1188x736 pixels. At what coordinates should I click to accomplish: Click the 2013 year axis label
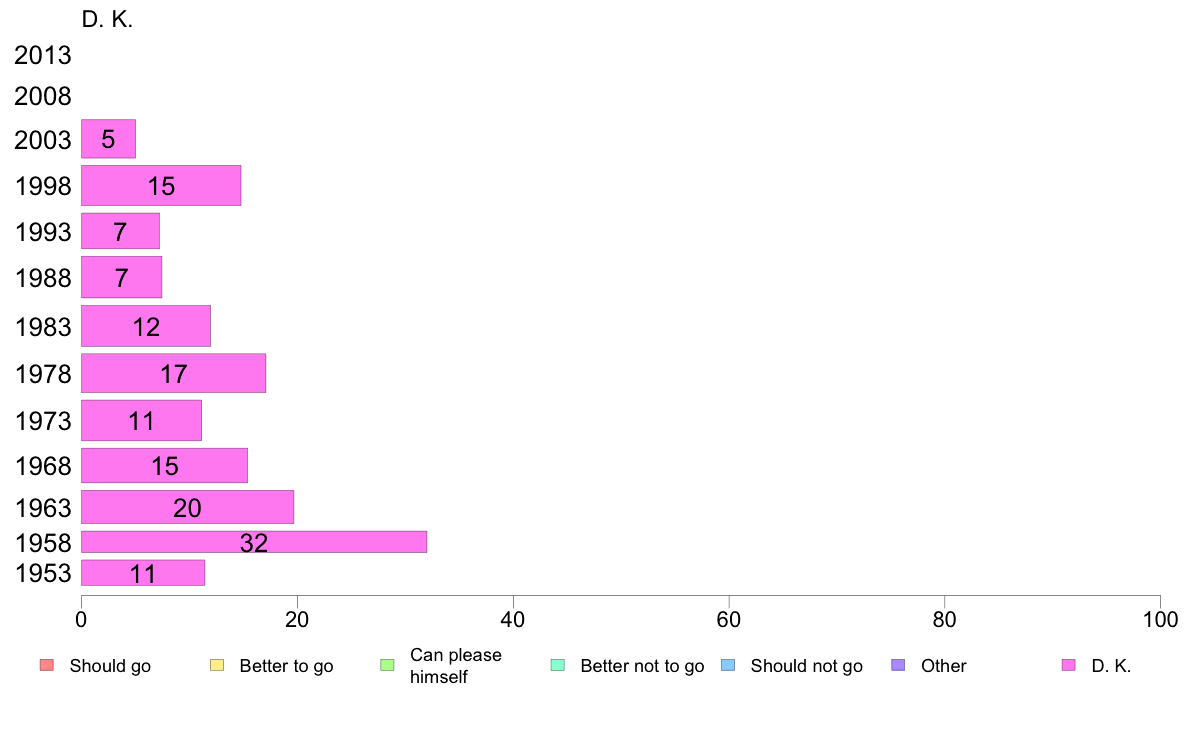point(42,55)
